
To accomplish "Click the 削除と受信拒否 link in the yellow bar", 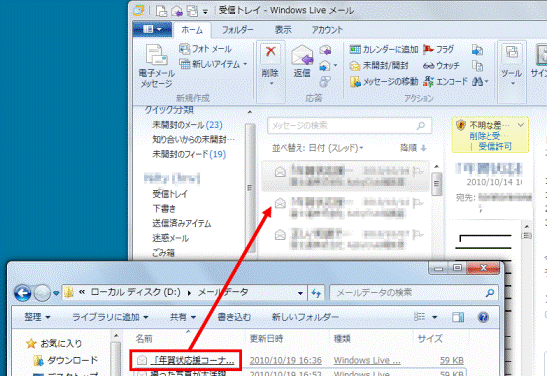I will click(485, 136).
